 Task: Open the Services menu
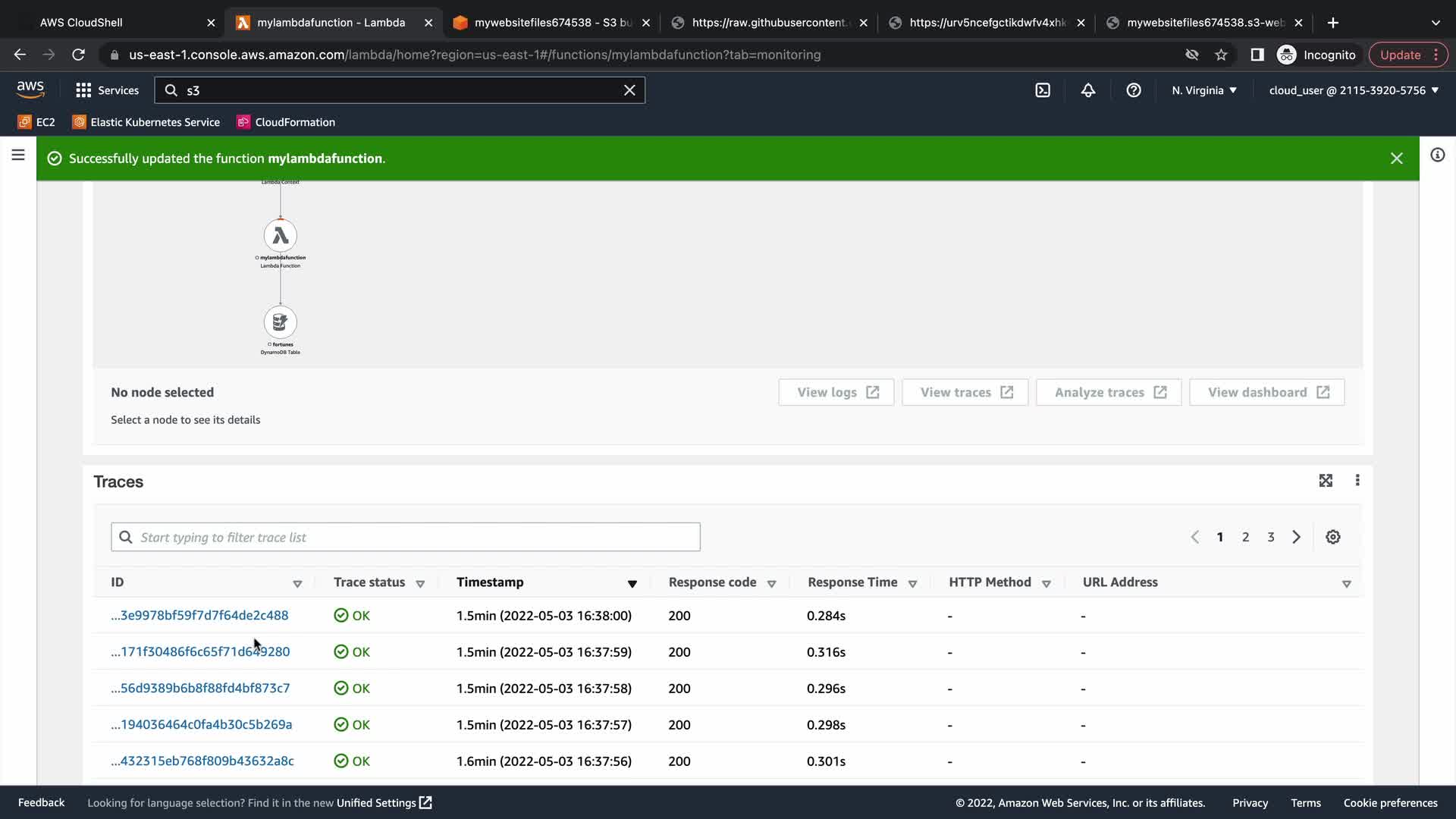tap(108, 90)
